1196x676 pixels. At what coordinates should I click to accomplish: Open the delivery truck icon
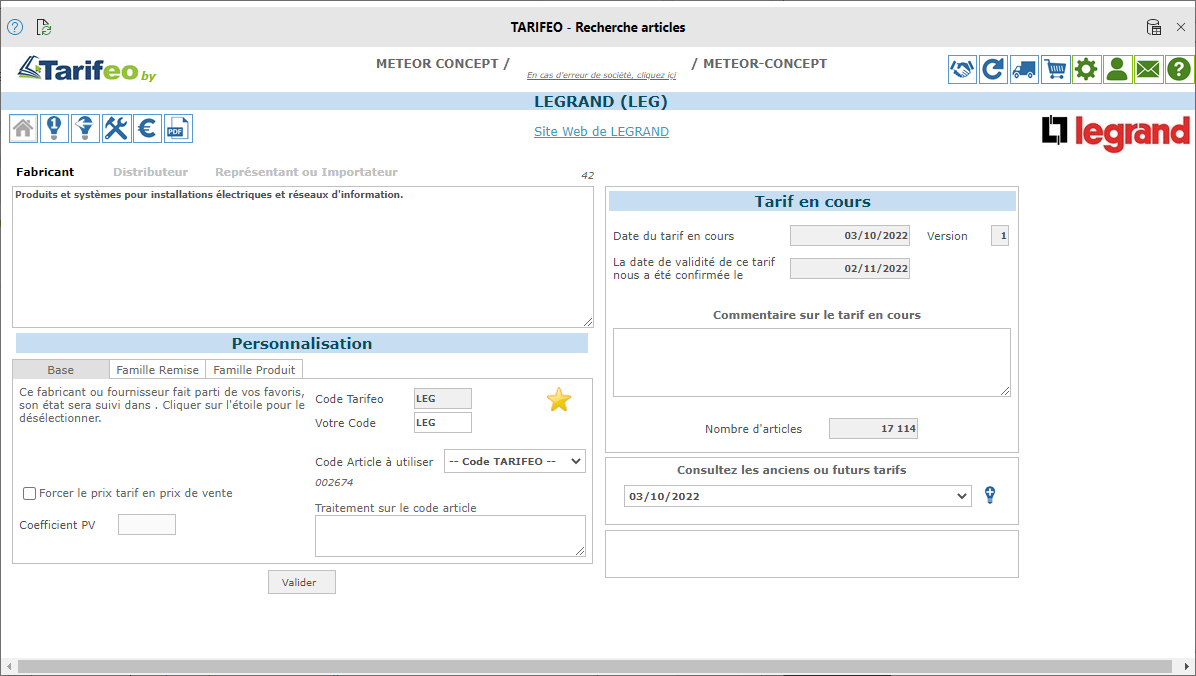coord(1024,69)
